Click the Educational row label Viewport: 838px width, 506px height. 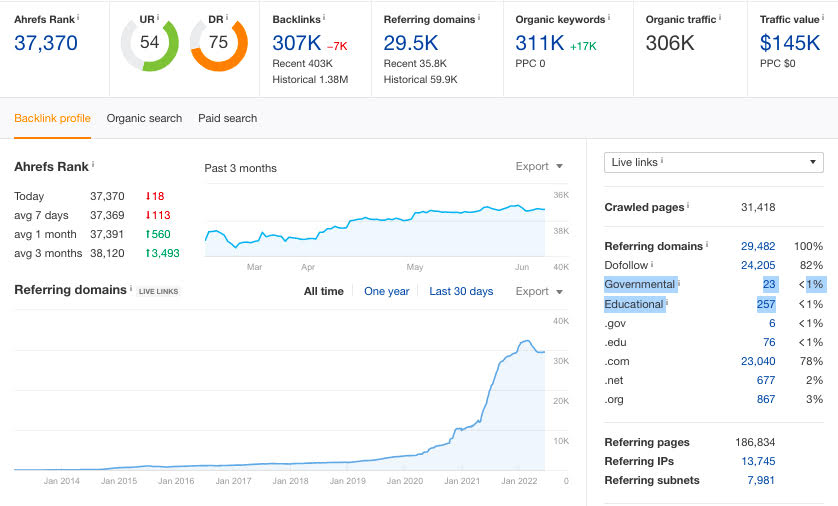[634, 304]
